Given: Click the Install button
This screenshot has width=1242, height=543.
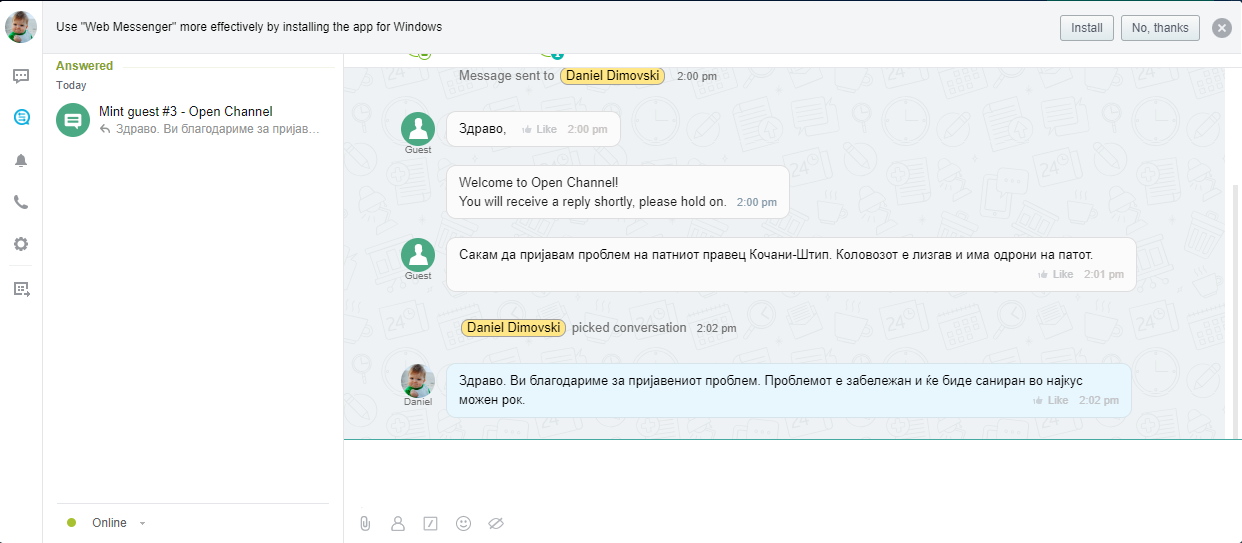Looking at the screenshot, I should pyautogui.click(x=1086, y=28).
